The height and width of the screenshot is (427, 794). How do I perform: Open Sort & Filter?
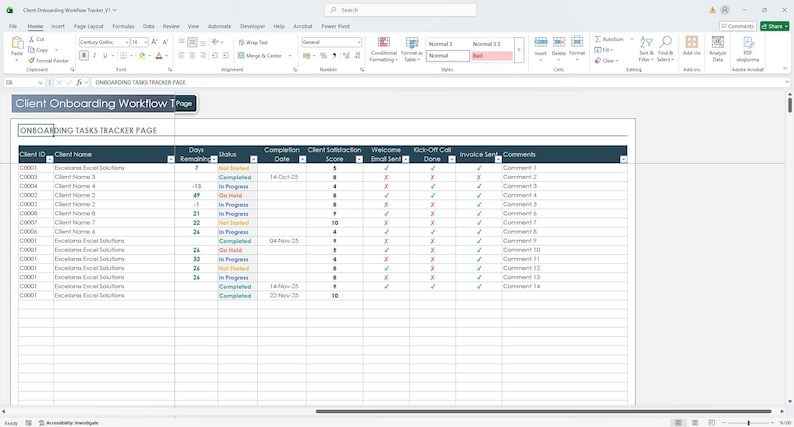pos(646,49)
